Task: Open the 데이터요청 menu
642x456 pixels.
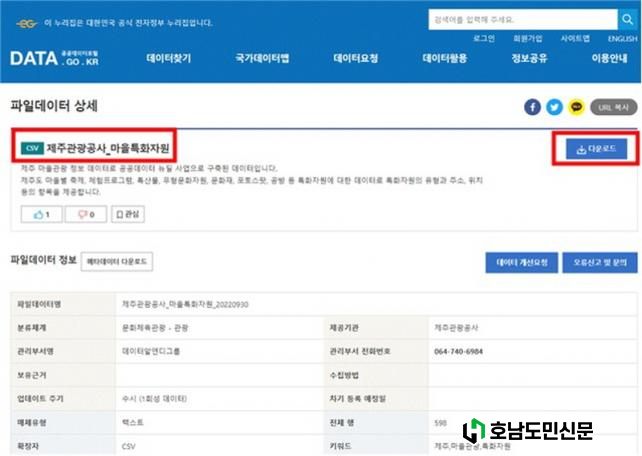Action: click(x=355, y=58)
